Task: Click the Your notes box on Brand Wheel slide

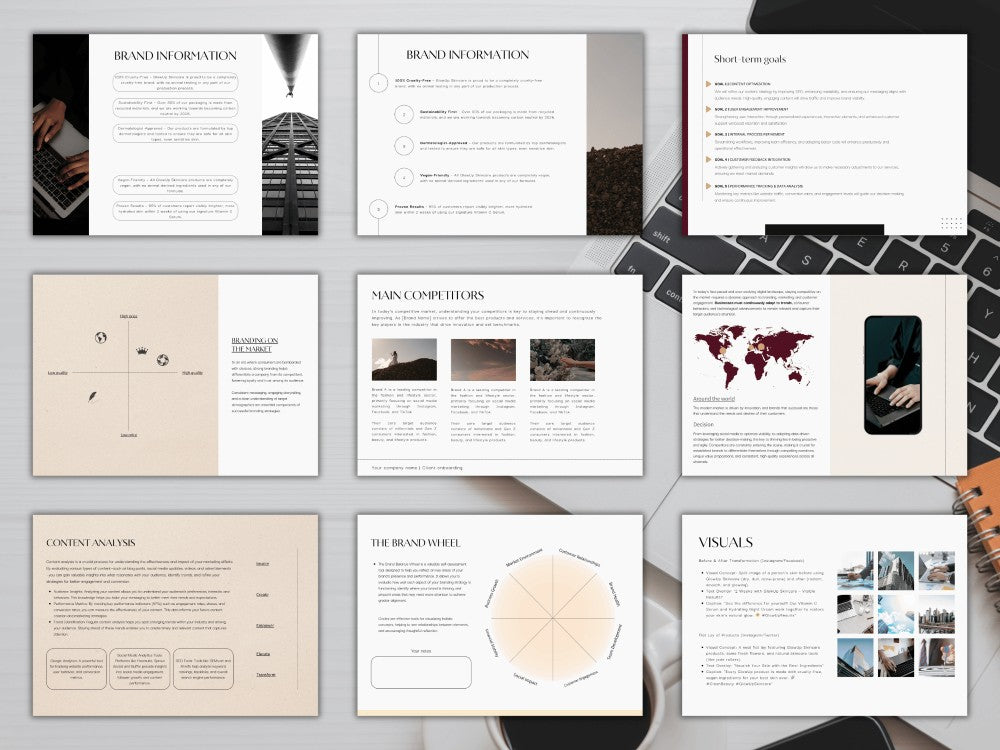Action: [420, 672]
